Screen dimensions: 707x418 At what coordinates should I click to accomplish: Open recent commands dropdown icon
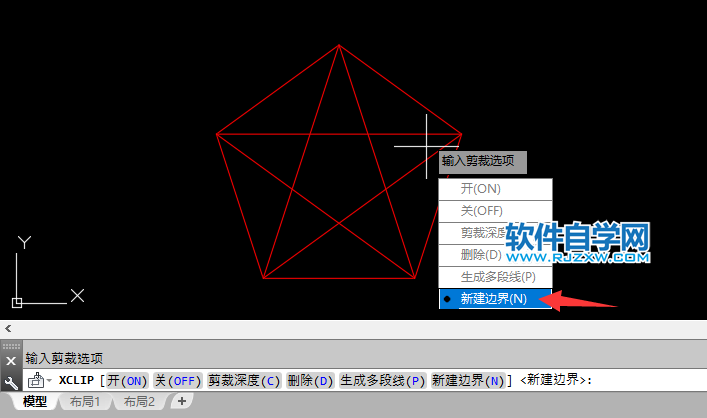pos(39,381)
